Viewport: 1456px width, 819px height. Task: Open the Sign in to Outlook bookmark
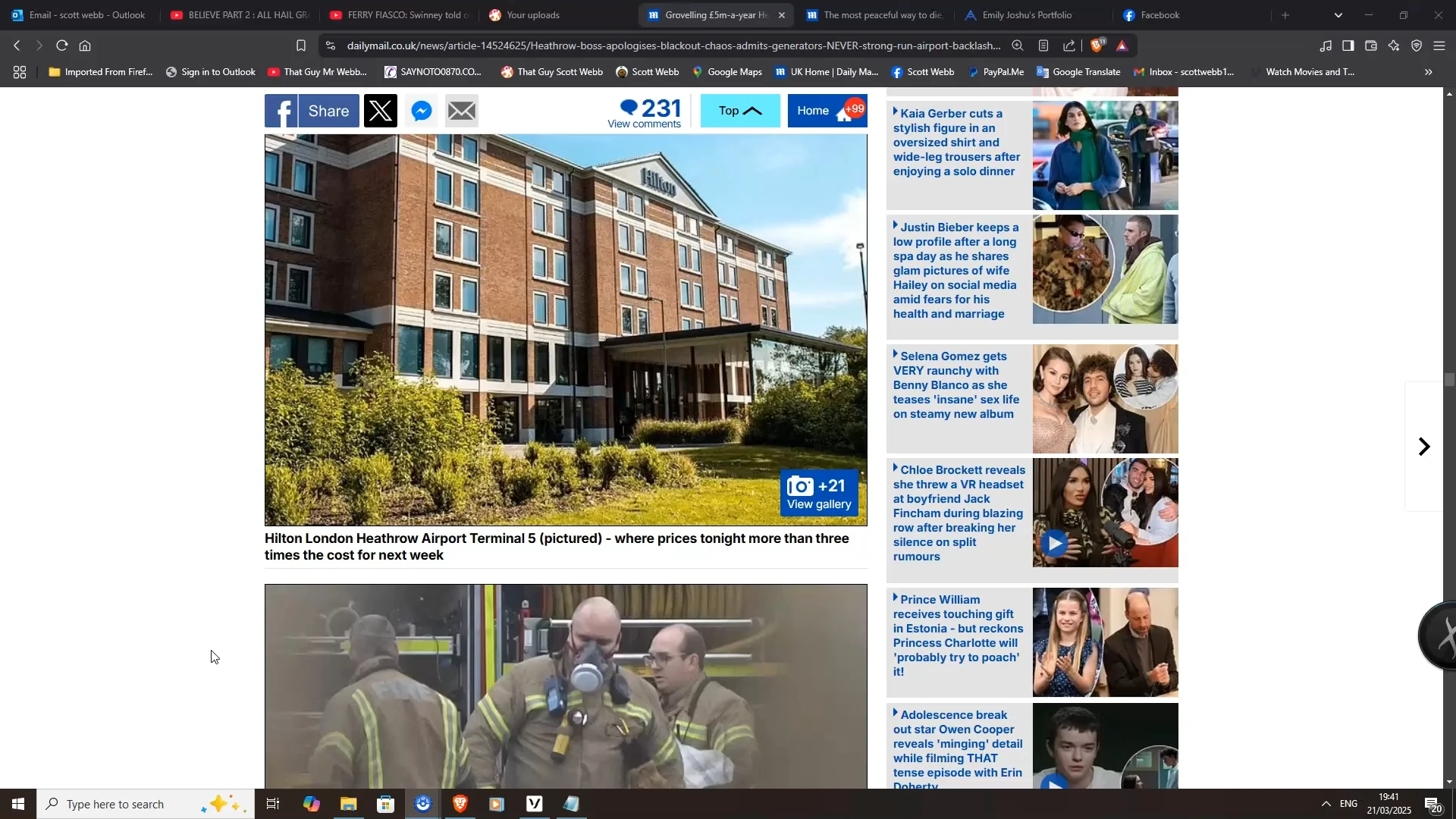click(211, 72)
